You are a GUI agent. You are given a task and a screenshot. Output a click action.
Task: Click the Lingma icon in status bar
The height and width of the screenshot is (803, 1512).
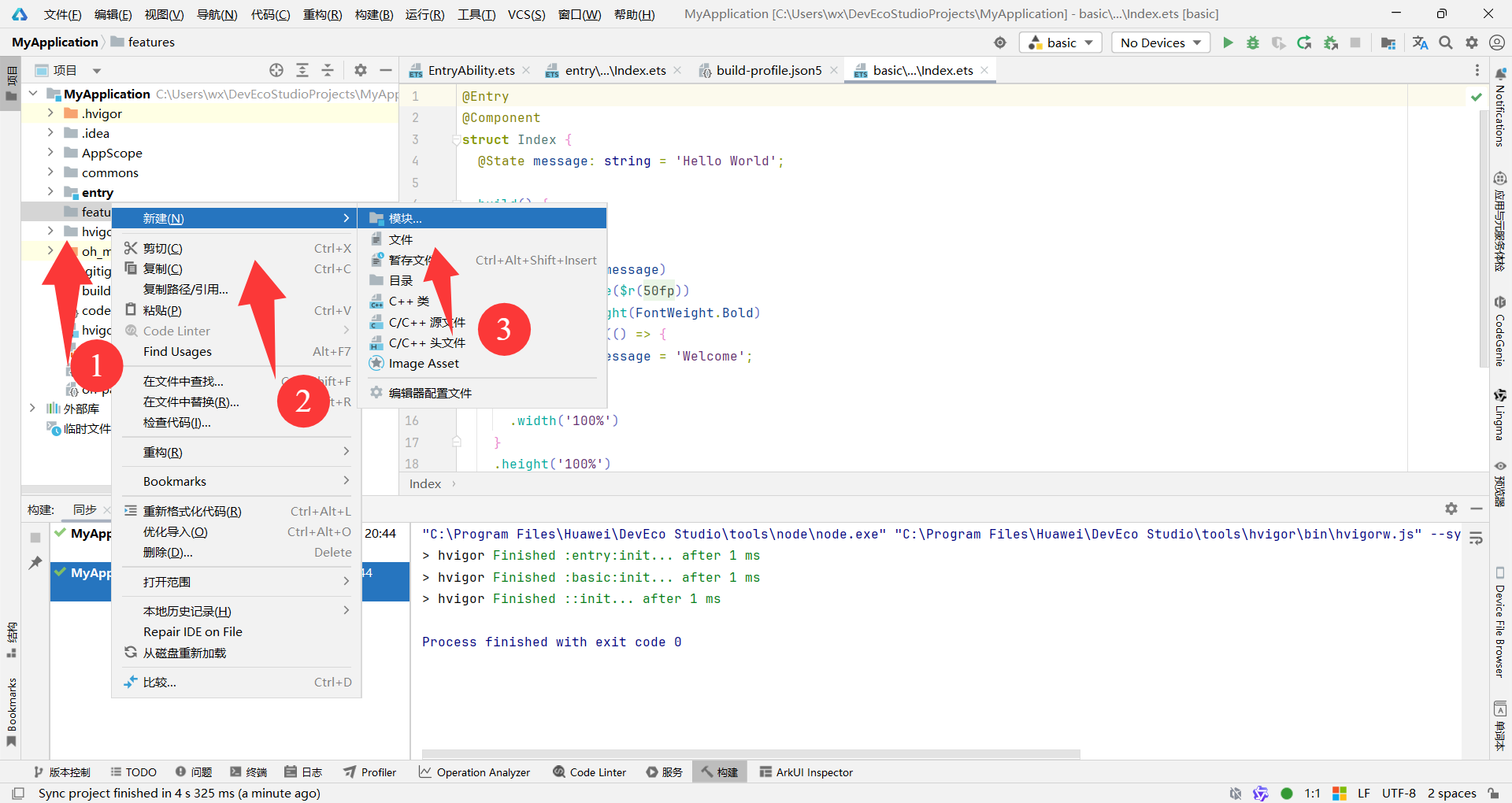coord(1261,793)
